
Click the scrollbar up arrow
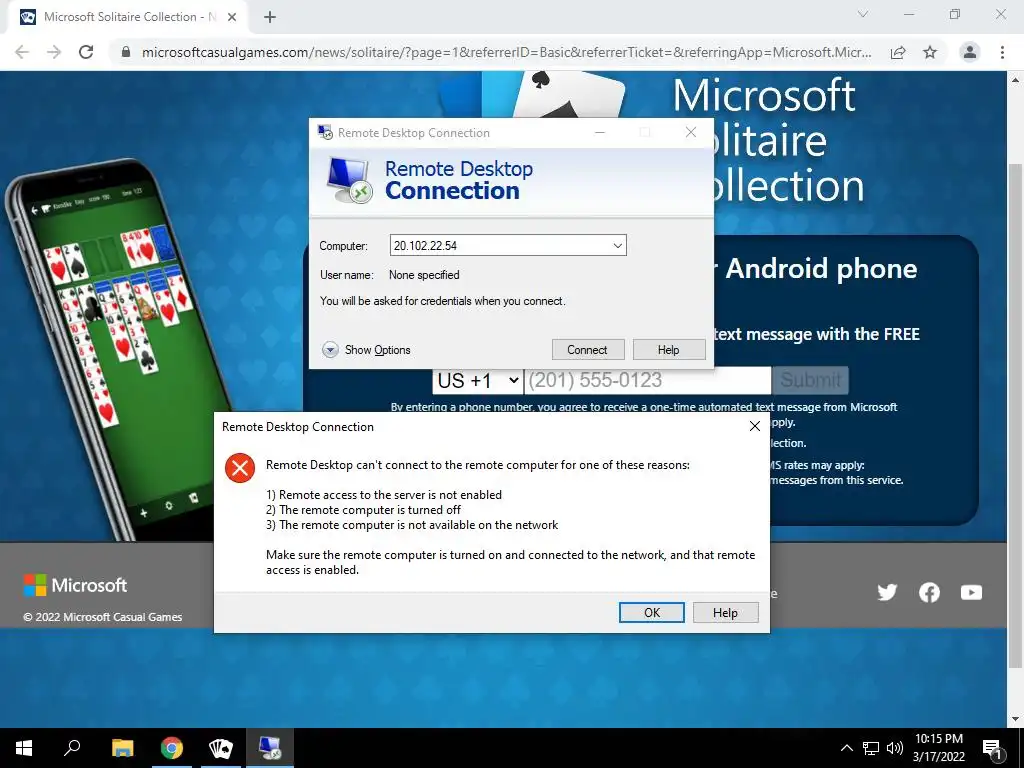1016,80
